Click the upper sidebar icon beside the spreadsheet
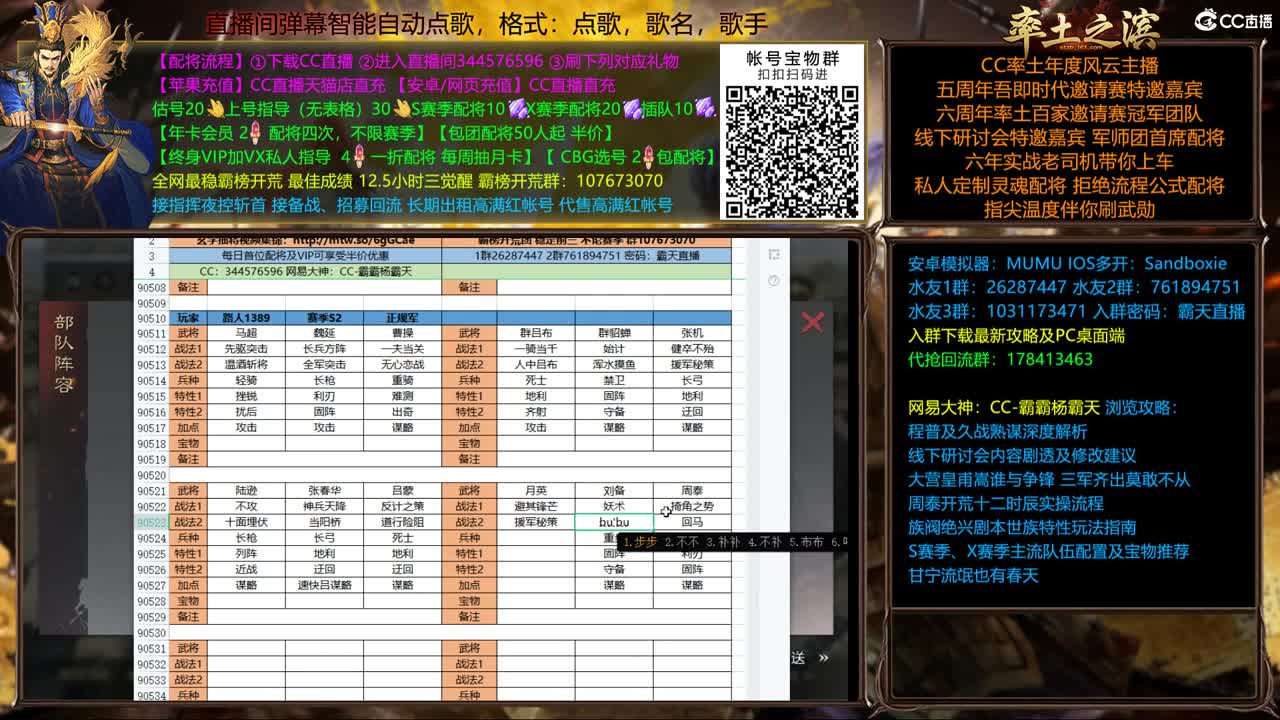 (773, 255)
